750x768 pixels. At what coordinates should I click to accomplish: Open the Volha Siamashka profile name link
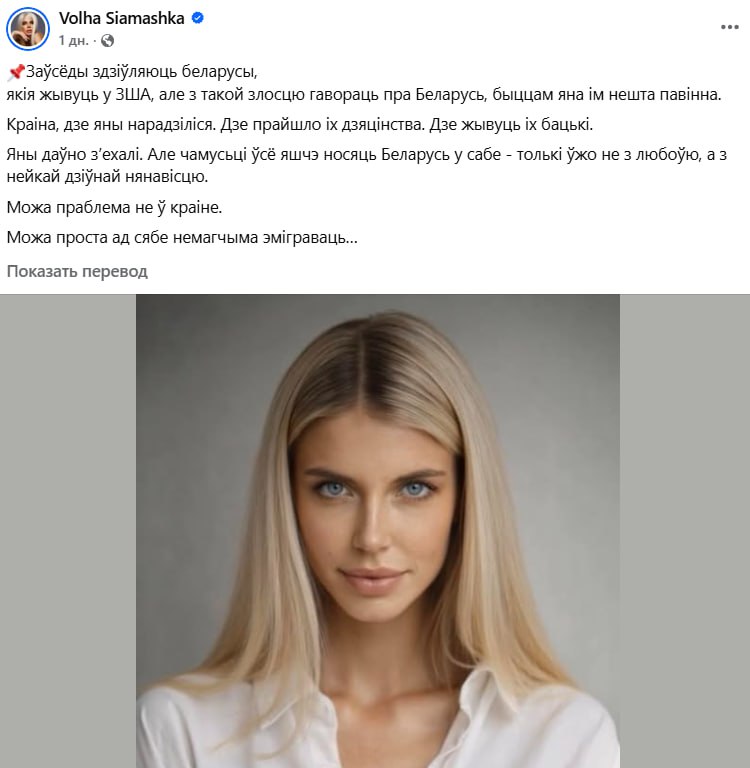coord(122,19)
